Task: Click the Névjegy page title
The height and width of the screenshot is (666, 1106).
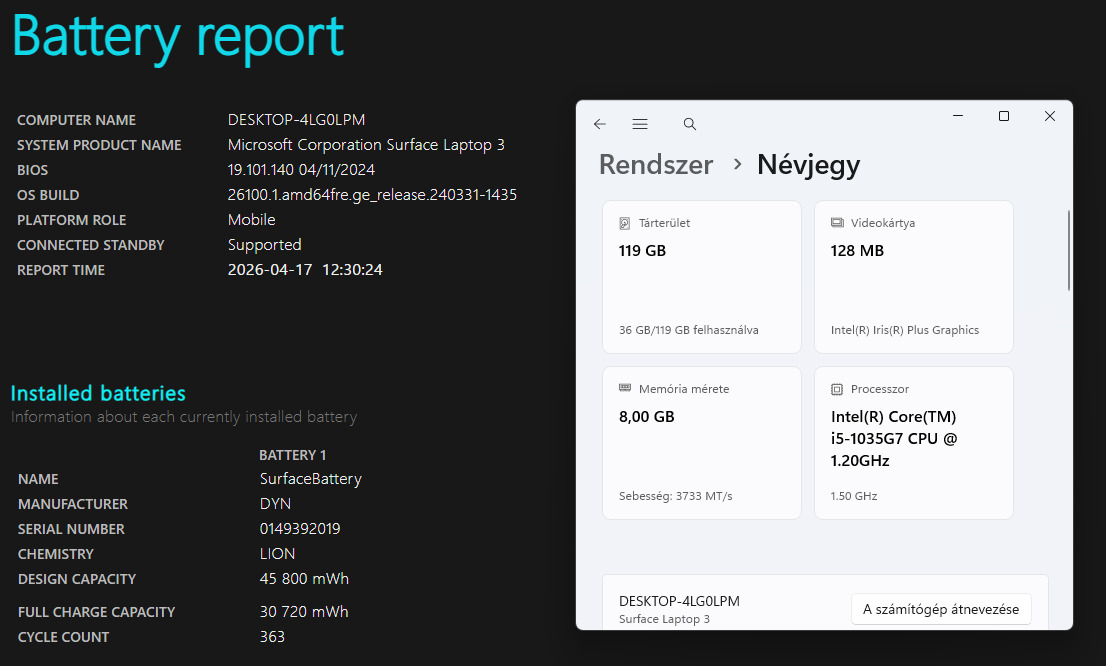Action: click(808, 165)
